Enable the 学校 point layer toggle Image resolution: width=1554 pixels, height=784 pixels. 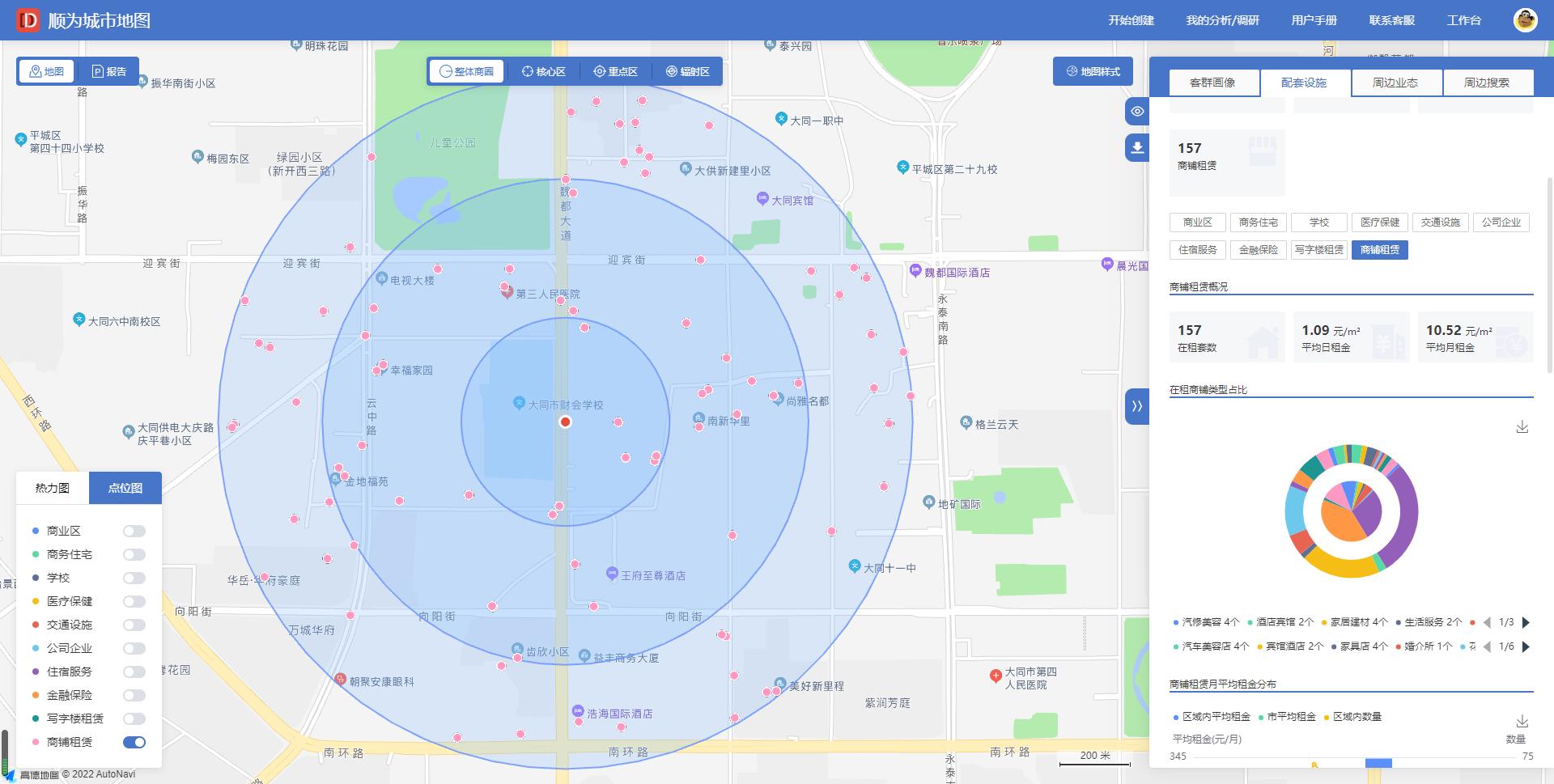[x=133, y=578]
